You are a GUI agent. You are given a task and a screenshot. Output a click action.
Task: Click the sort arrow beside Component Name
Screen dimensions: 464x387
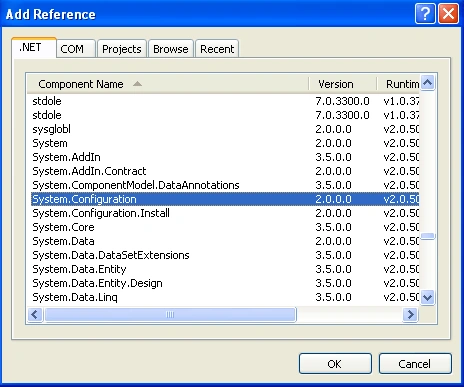click(x=137, y=84)
